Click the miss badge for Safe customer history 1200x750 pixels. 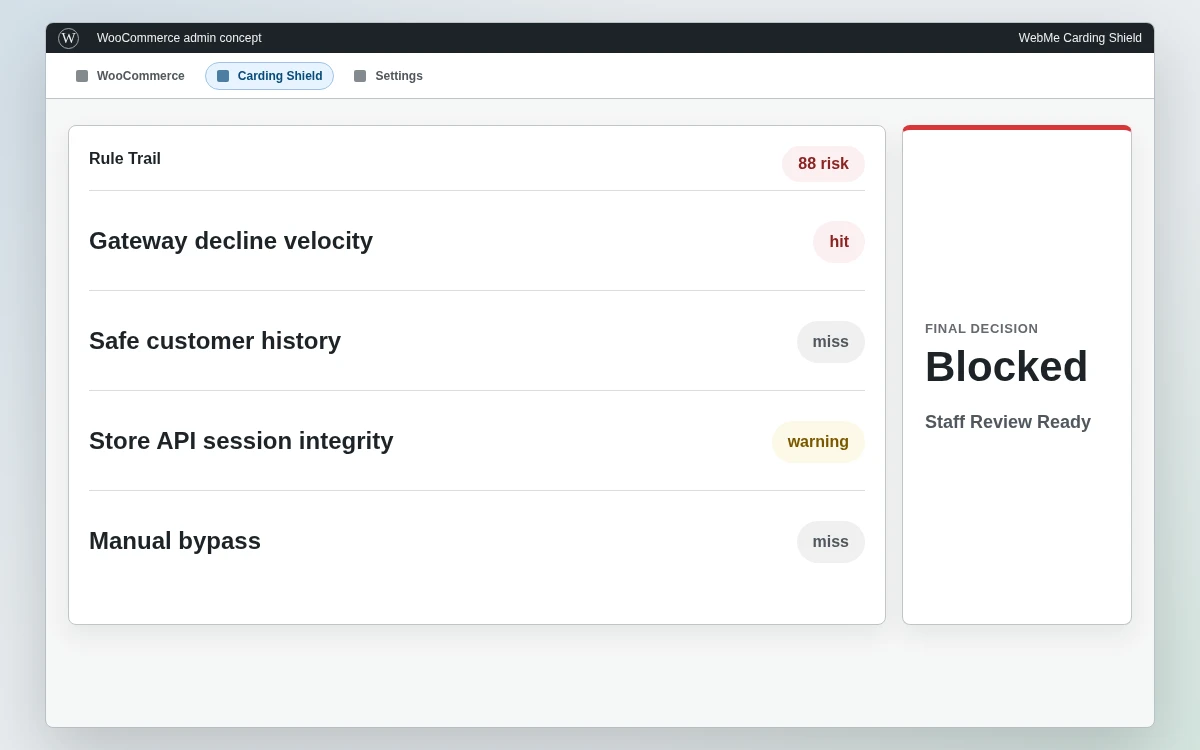(831, 342)
